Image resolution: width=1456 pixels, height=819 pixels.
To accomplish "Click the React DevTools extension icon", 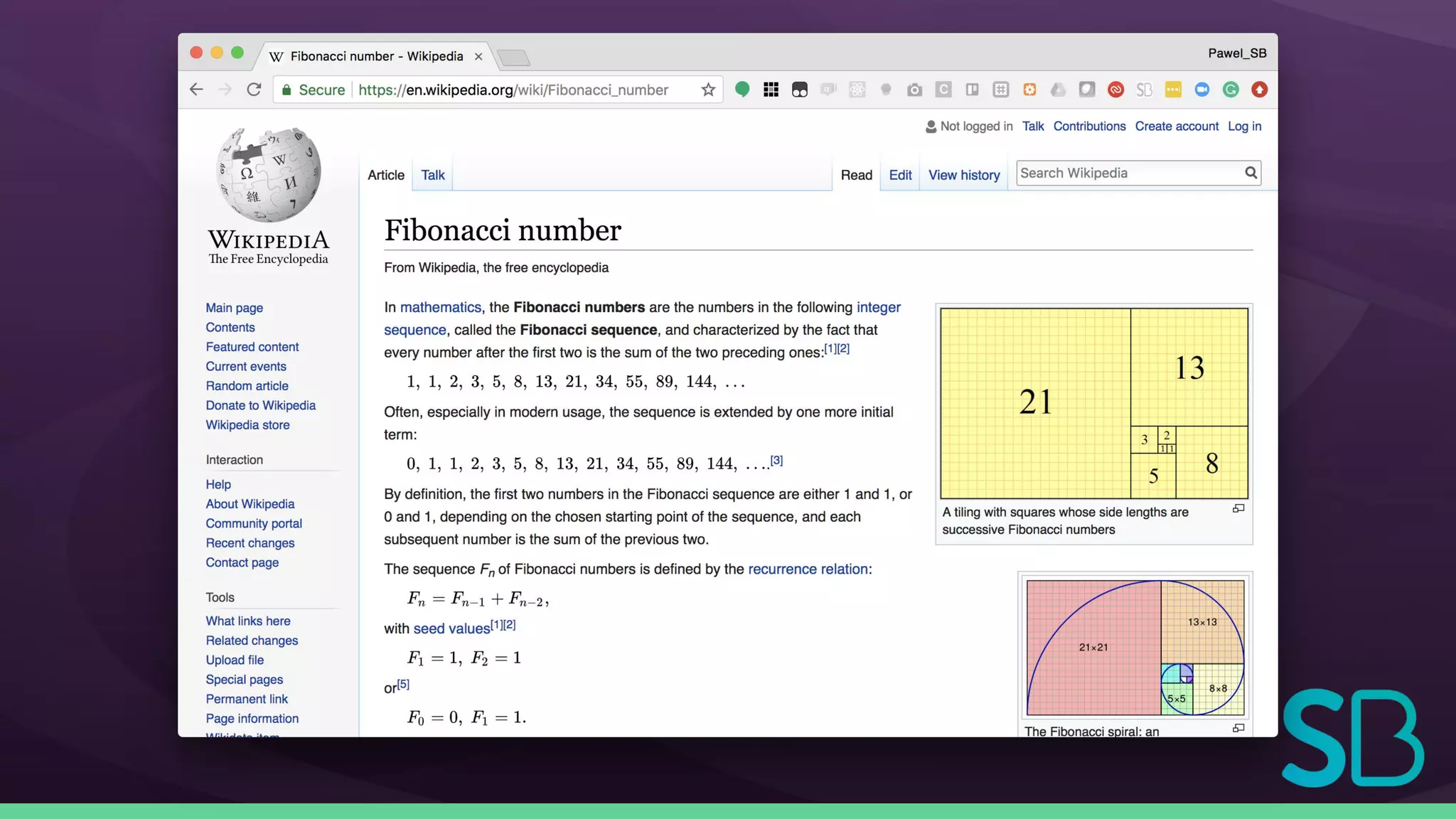I will [x=857, y=90].
